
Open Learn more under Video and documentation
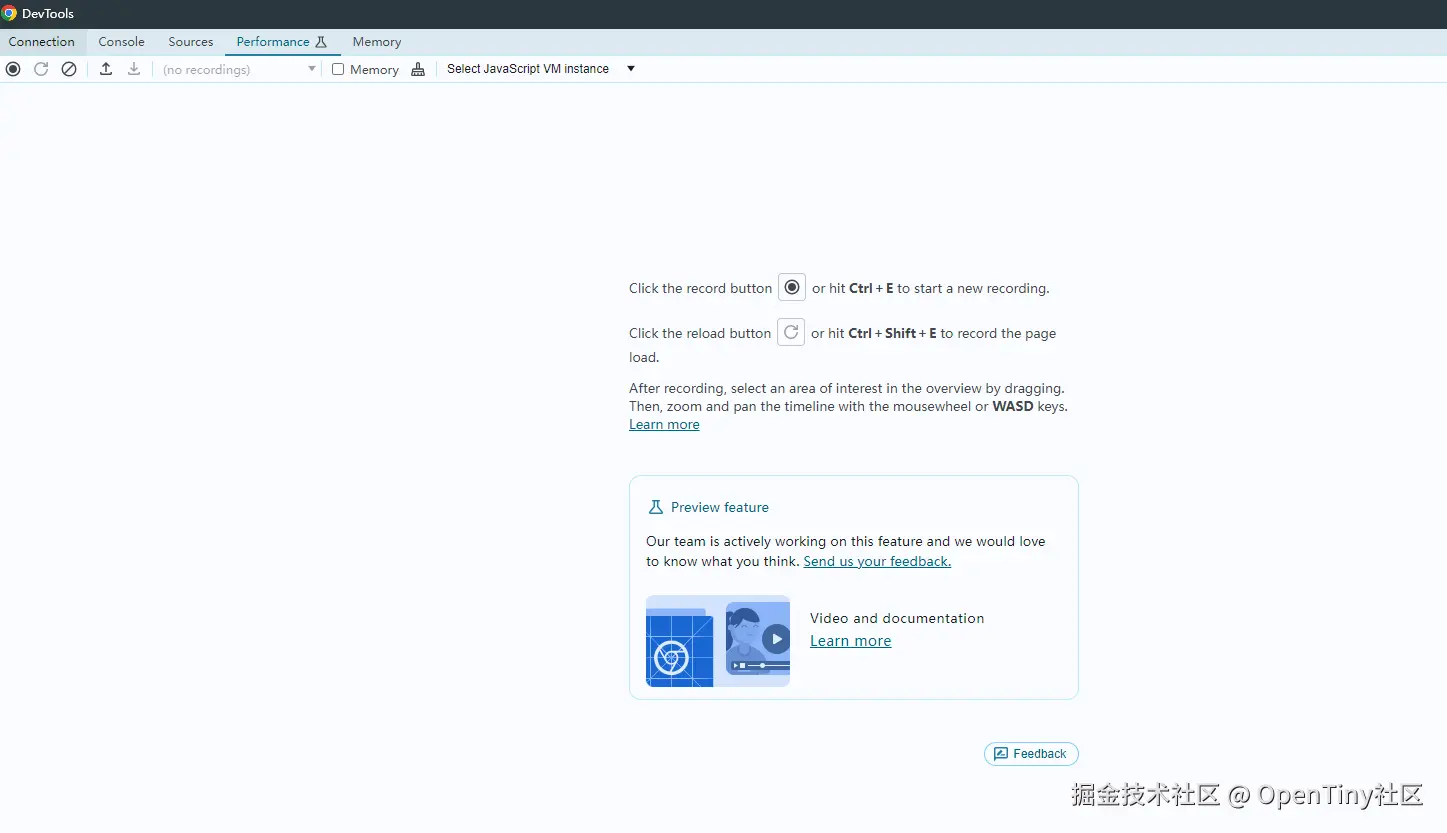(850, 641)
